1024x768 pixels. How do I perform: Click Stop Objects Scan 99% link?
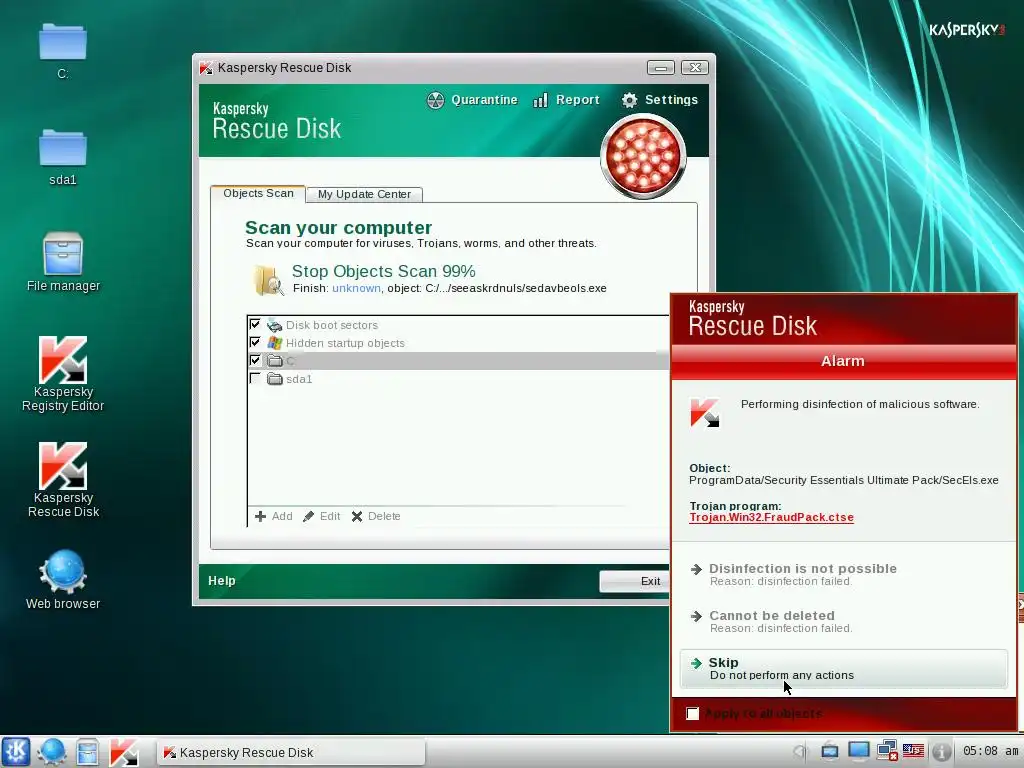click(383, 271)
